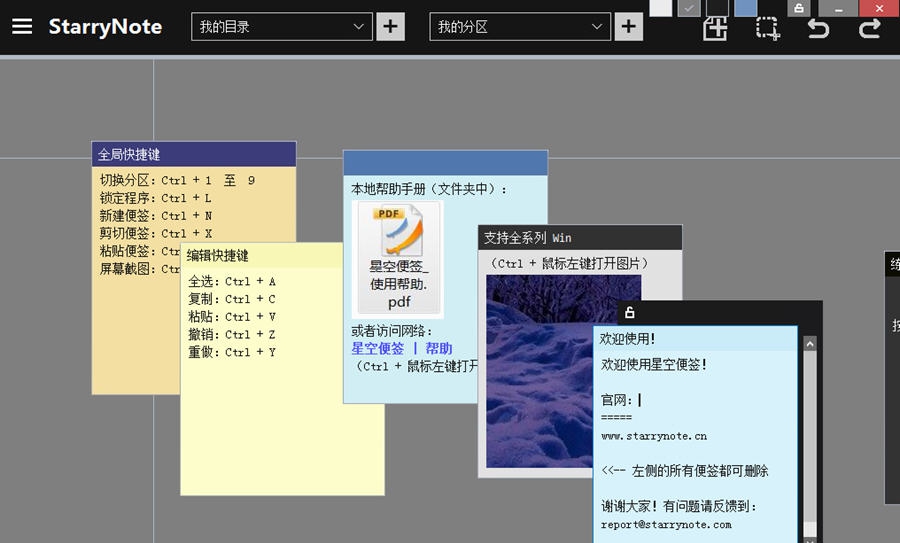Image resolution: width=900 pixels, height=543 pixels.
Task: Click the line 谢谢大家! 有问题请反馈到:
Action: tap(678, 506)
